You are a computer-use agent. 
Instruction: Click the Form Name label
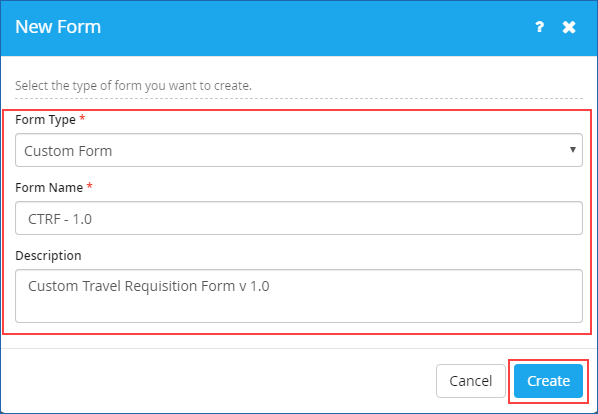(x=49, y=188)
